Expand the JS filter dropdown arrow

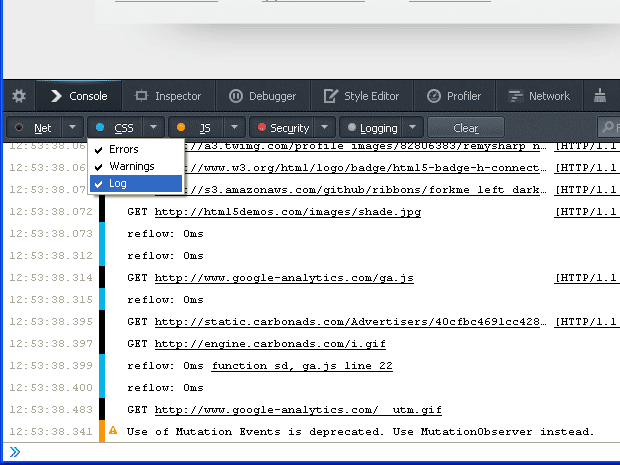[234, 127]
